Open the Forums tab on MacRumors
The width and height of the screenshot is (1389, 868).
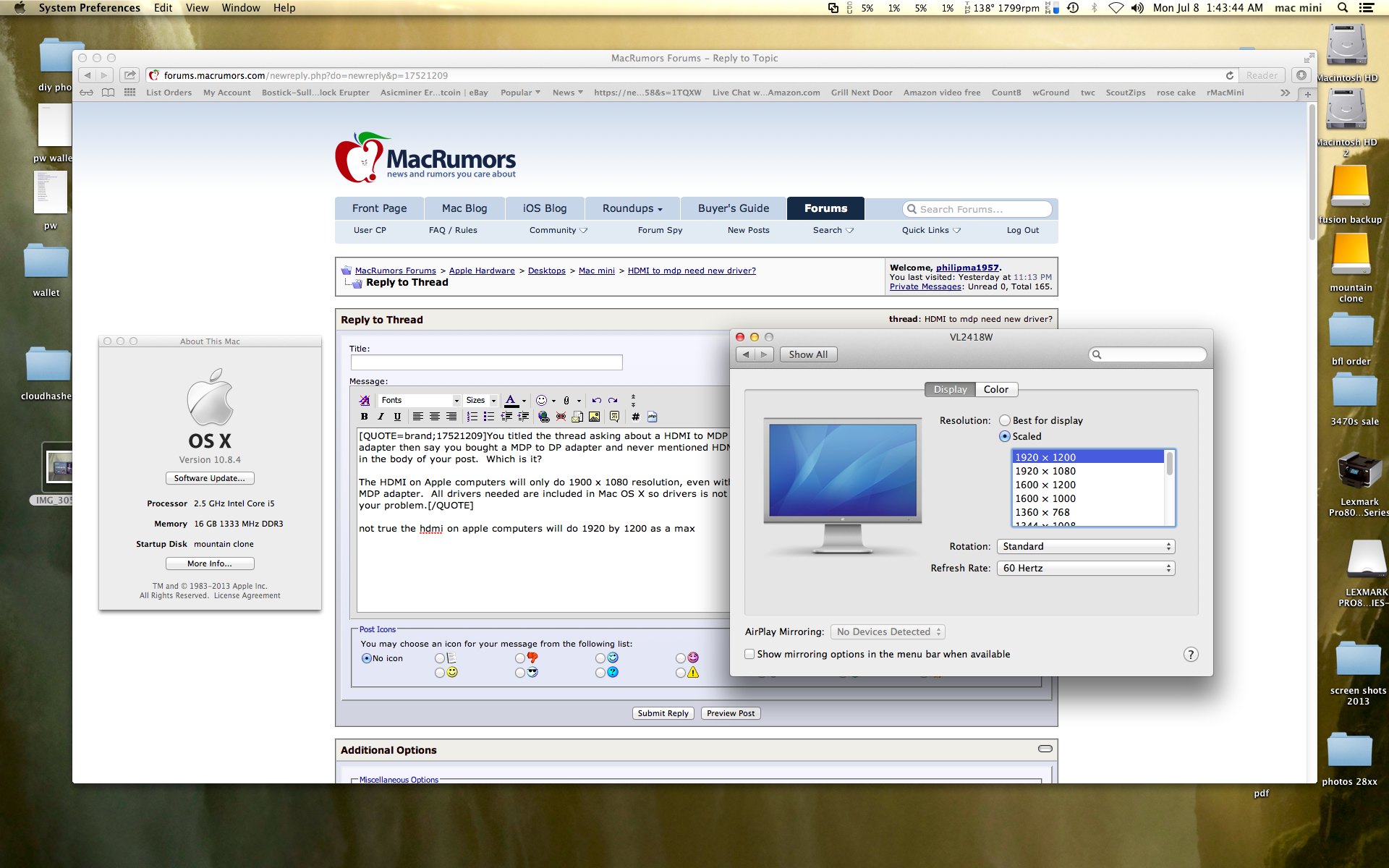pos(825,208)
